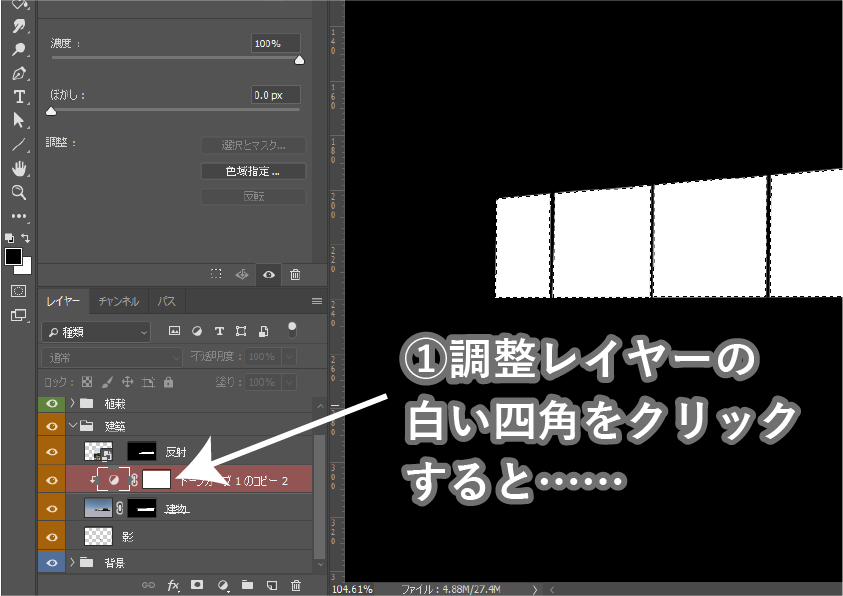Screen dimensions: 843x596
Task: Switch to the チャンネル tab
Action: 119,301
